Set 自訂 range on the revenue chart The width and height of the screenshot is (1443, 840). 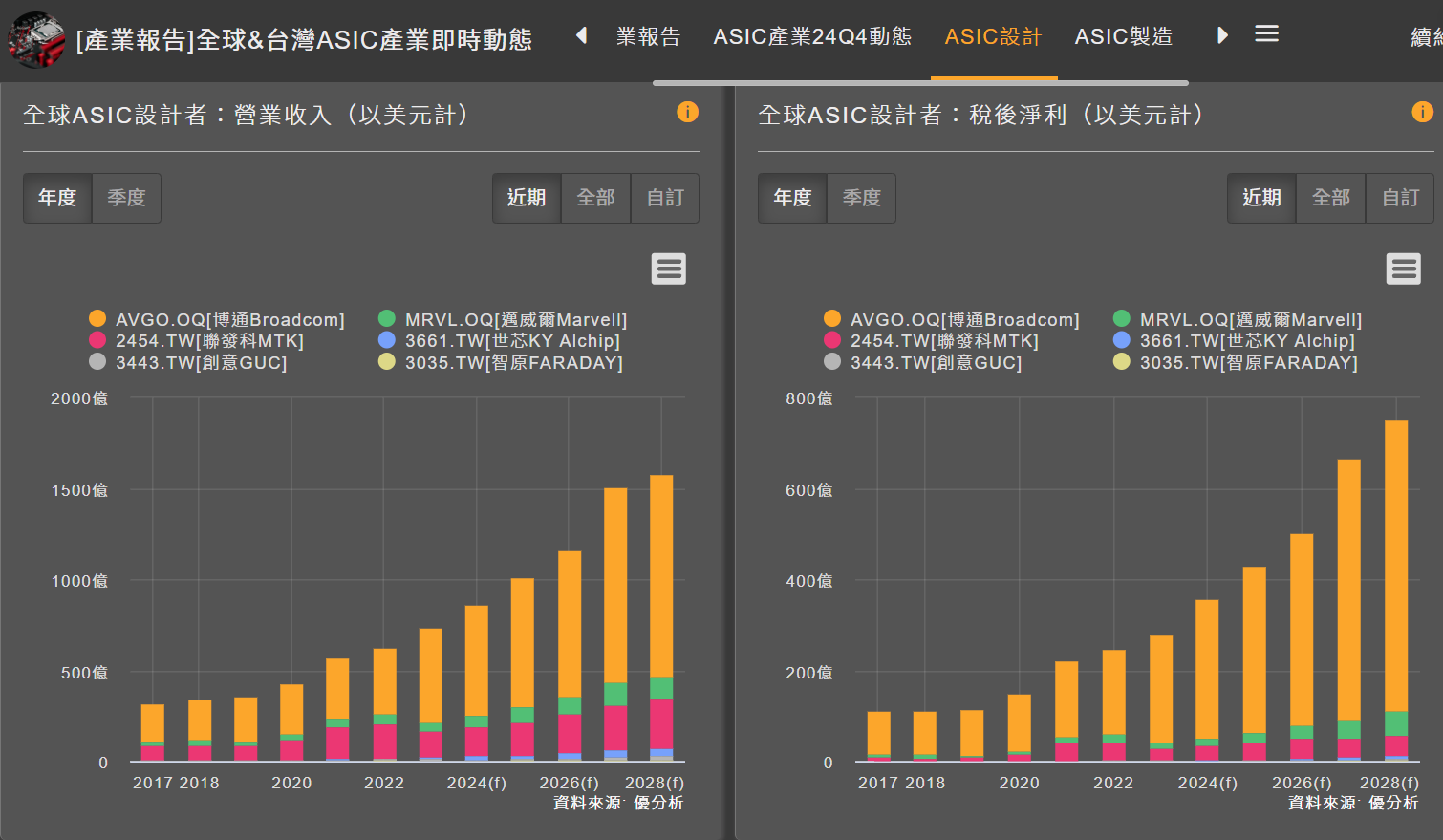pyautogui.click(x=665, y=198)
